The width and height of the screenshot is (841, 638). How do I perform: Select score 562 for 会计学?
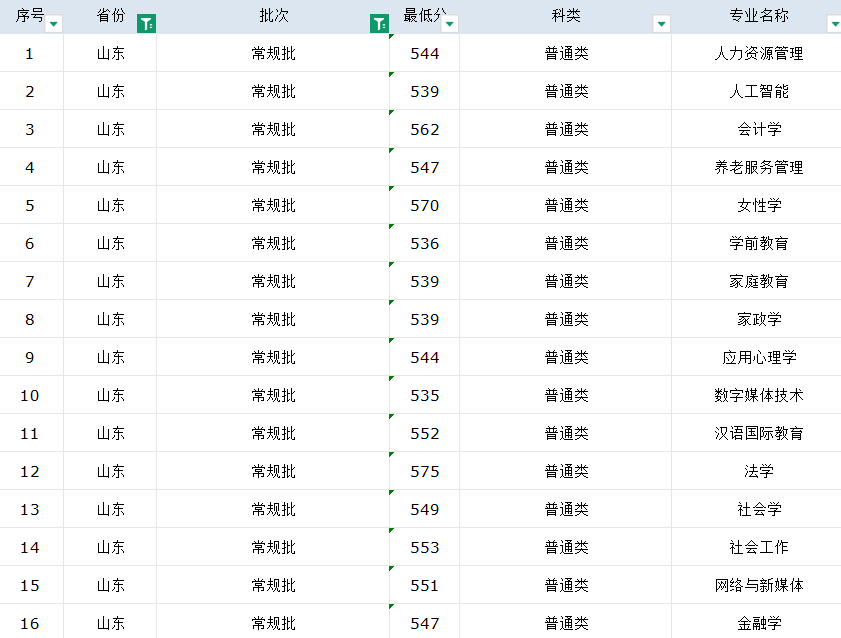click(424, 129)
